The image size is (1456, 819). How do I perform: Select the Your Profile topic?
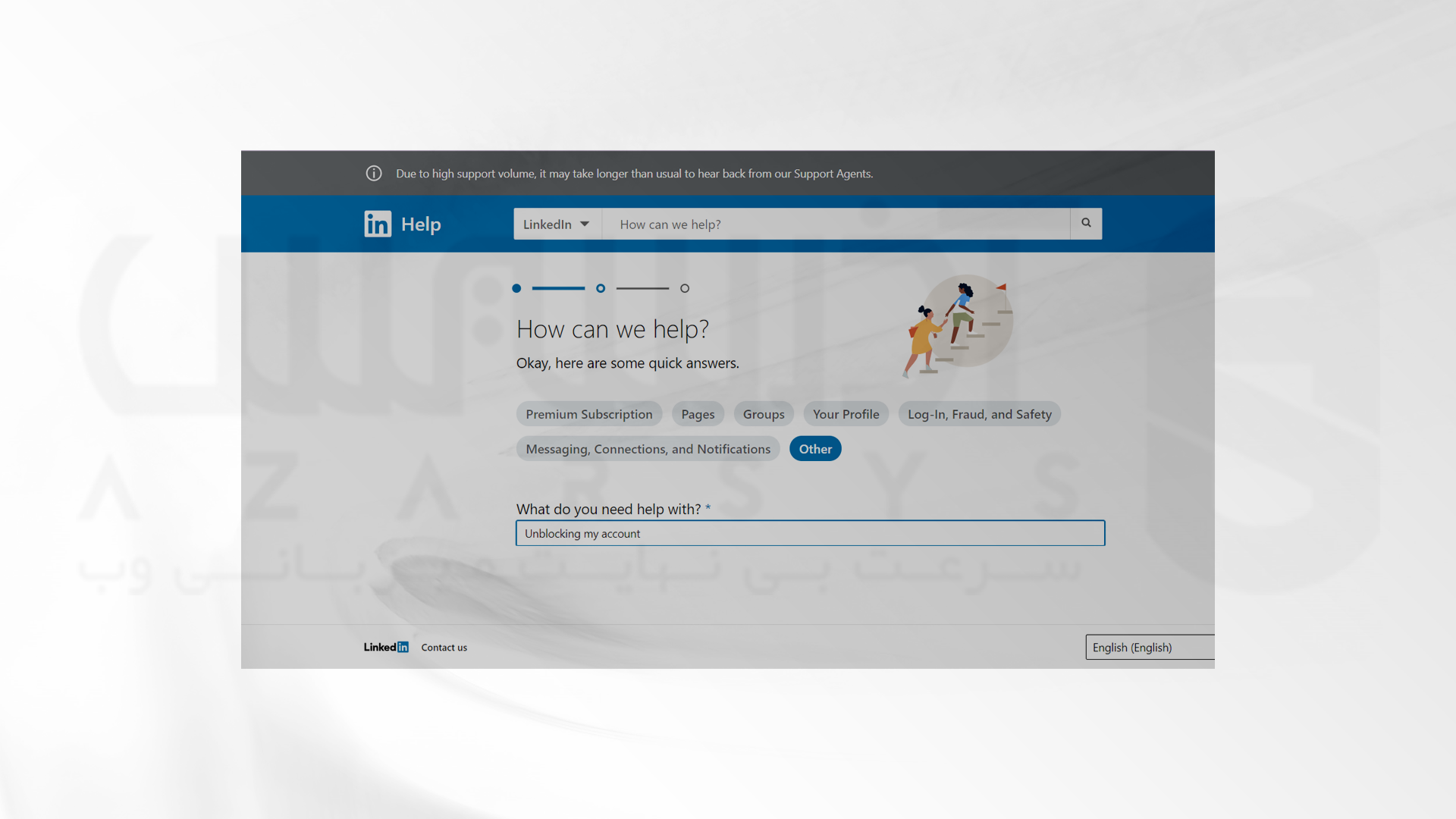pyautogui.click(x=846, y=414)
